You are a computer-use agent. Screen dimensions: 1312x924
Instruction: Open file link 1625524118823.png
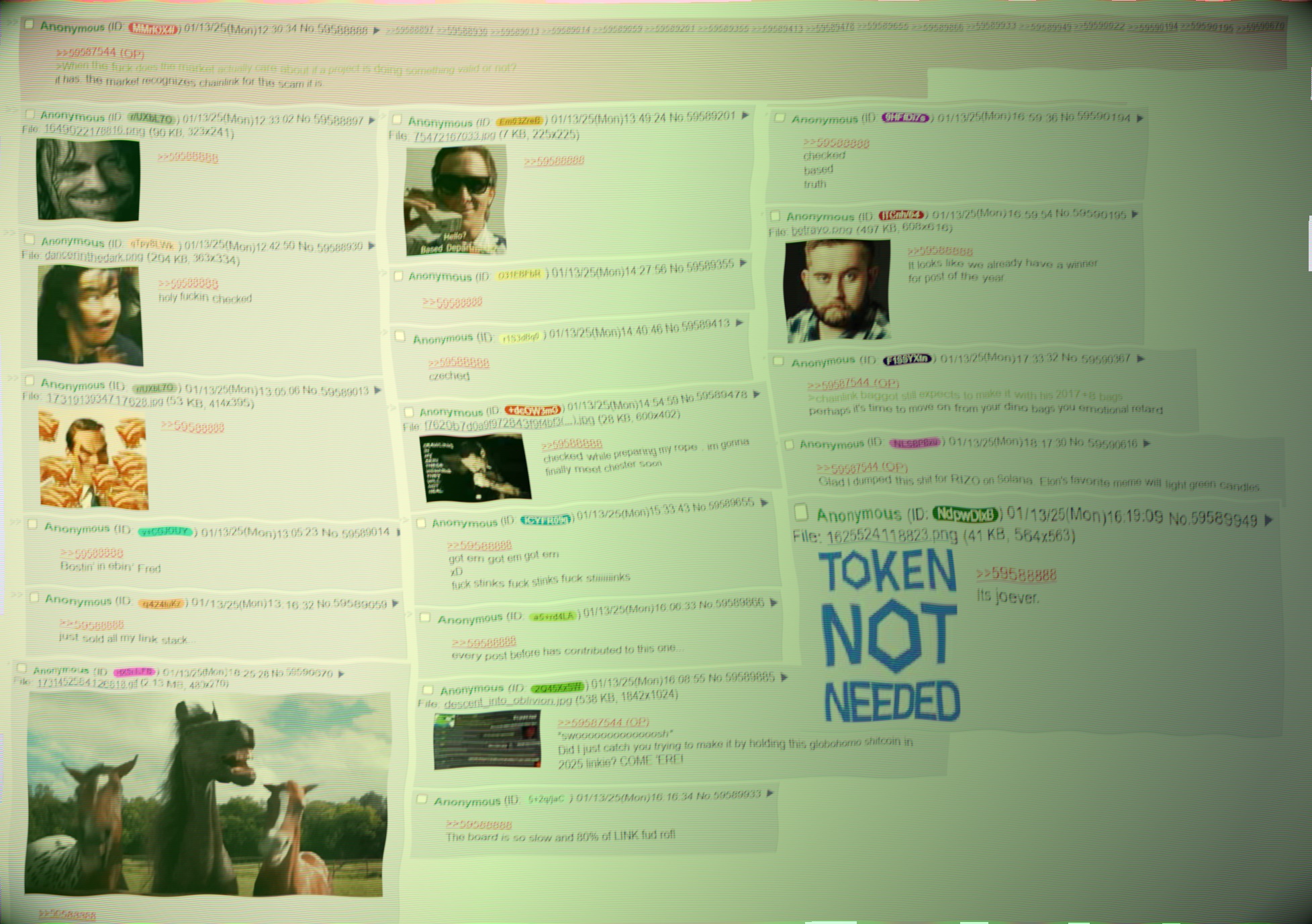[x=892, y=537]
